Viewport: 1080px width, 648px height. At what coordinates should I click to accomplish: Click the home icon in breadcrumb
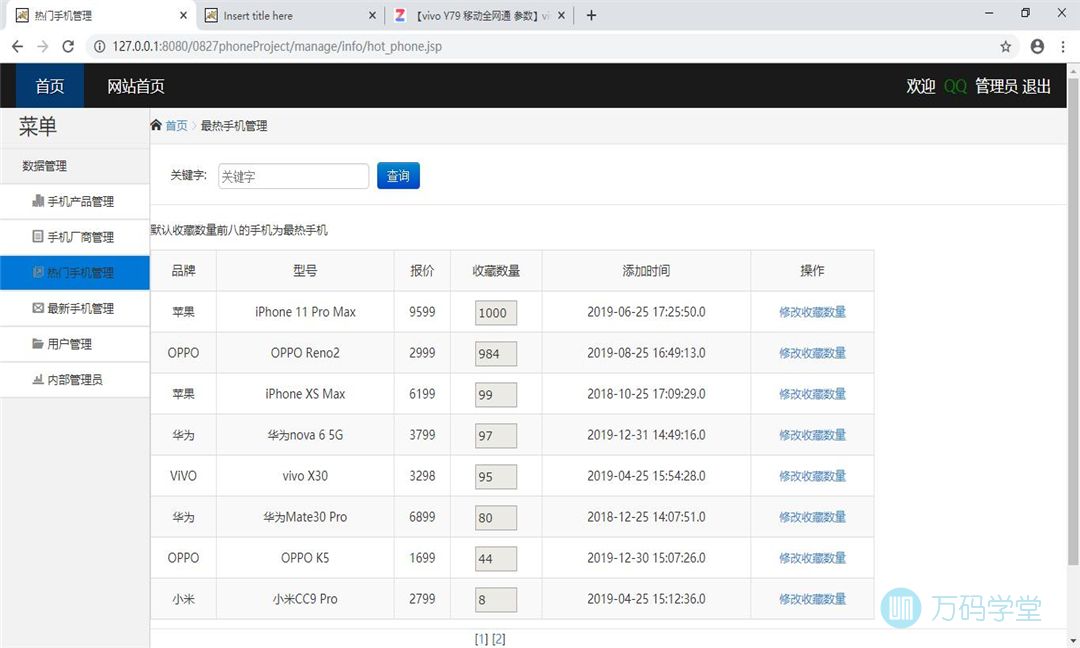tap(156, 125)
